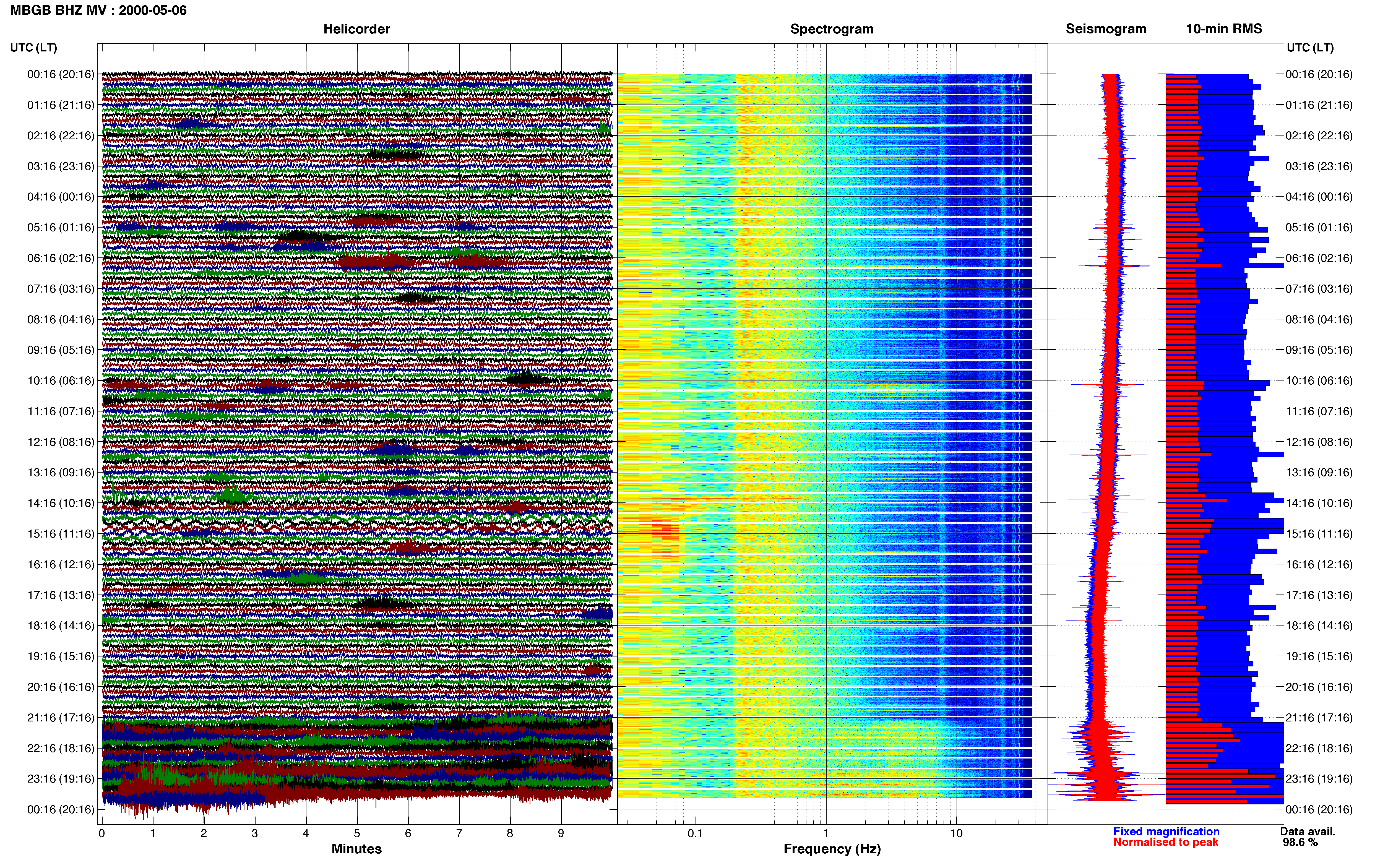Click the left time label 03:16 (23:16)
This screenshot has width=1388, height=868.
point(61,166)
